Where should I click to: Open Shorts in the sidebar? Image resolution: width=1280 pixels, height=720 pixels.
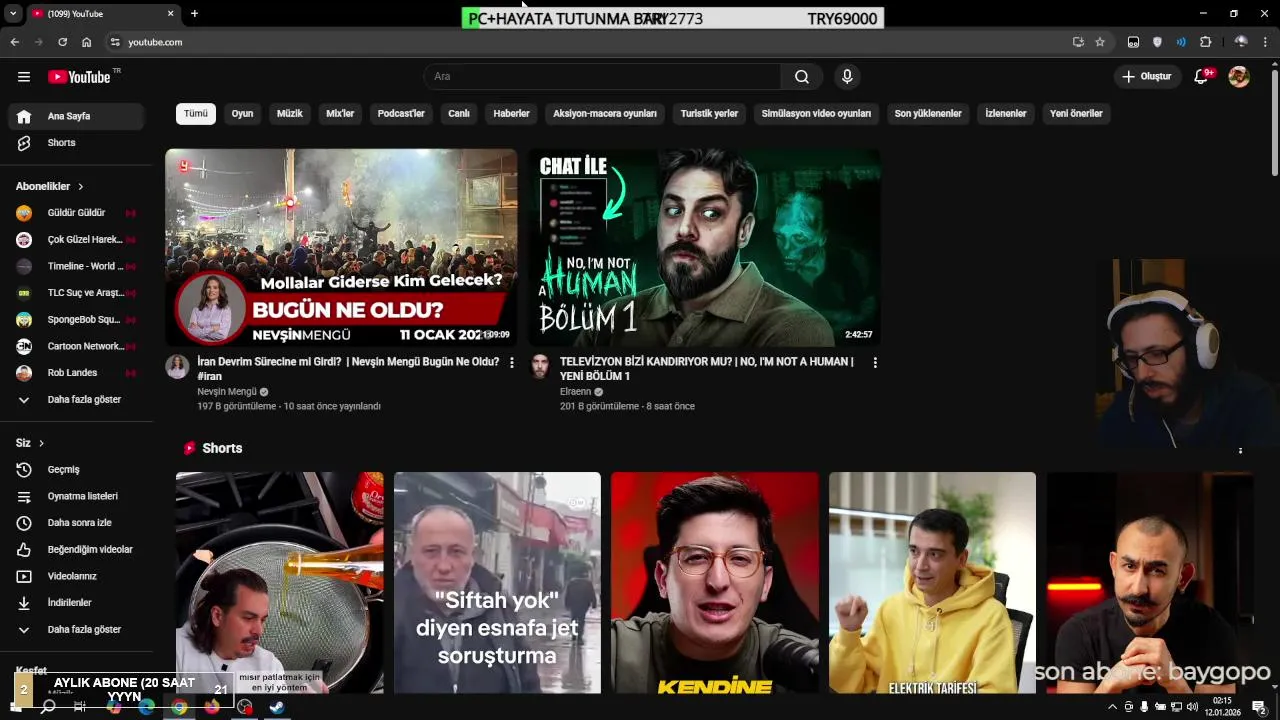coord(76,143)
